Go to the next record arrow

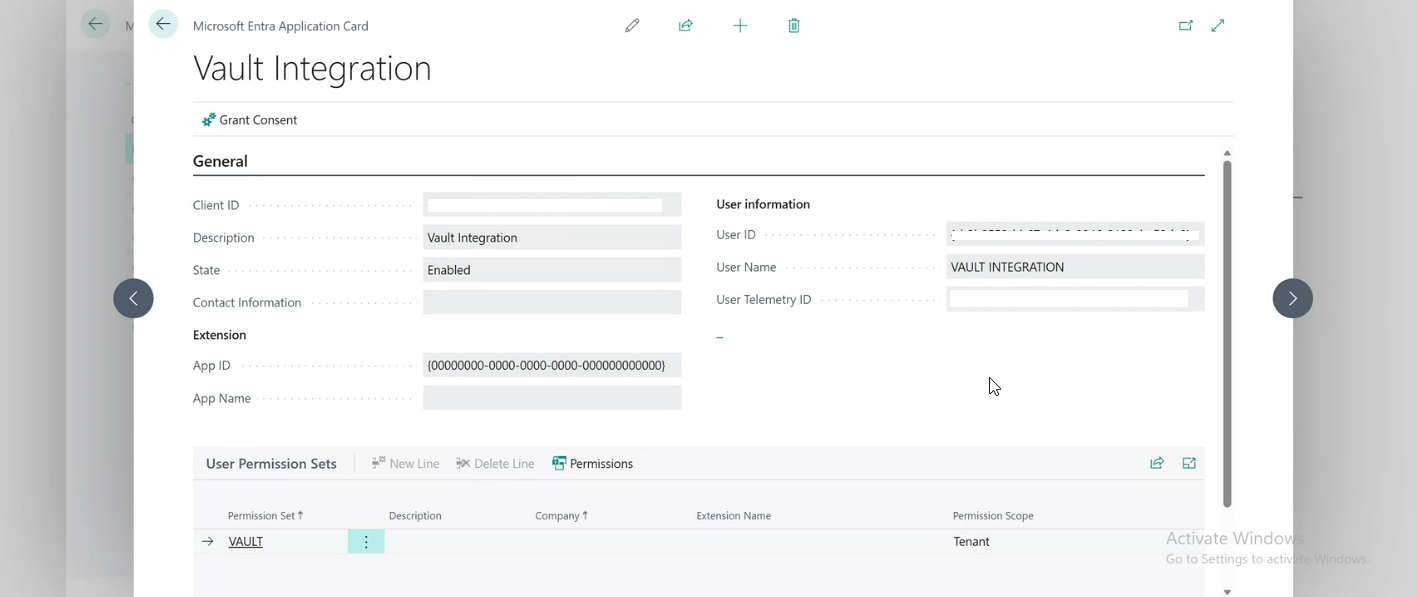[1292, 298]
